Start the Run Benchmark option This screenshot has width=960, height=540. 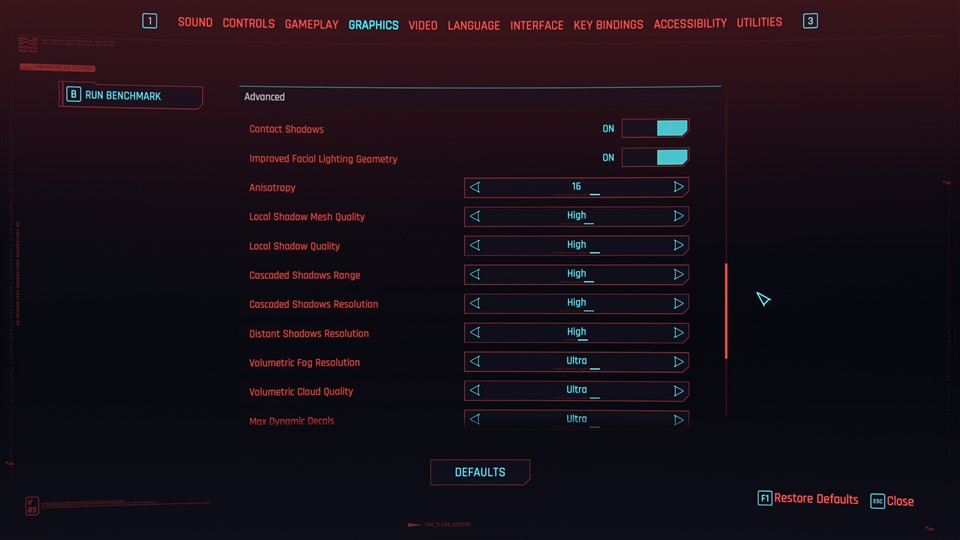131,96
